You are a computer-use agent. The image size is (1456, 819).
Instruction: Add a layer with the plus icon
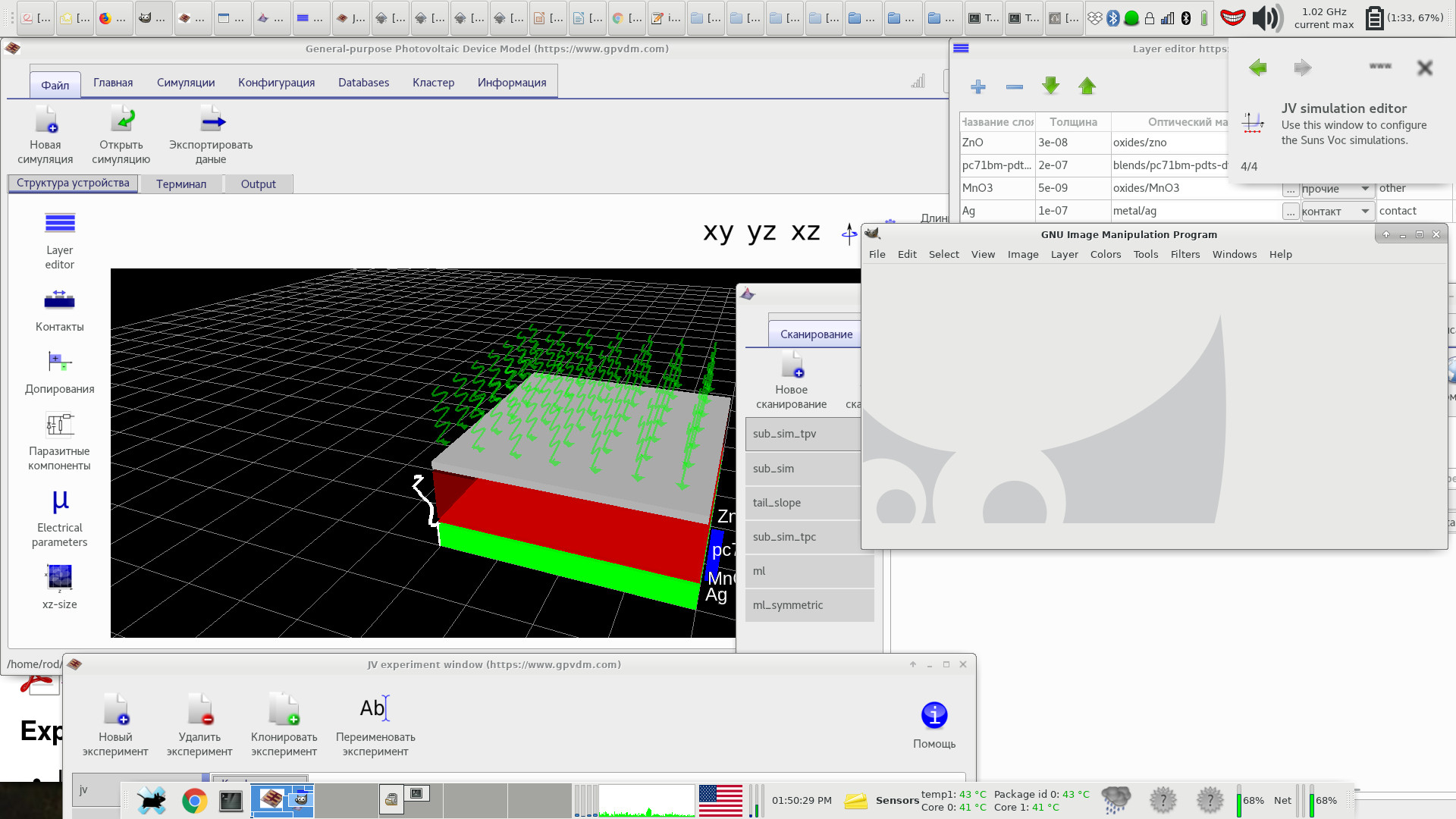978,86
